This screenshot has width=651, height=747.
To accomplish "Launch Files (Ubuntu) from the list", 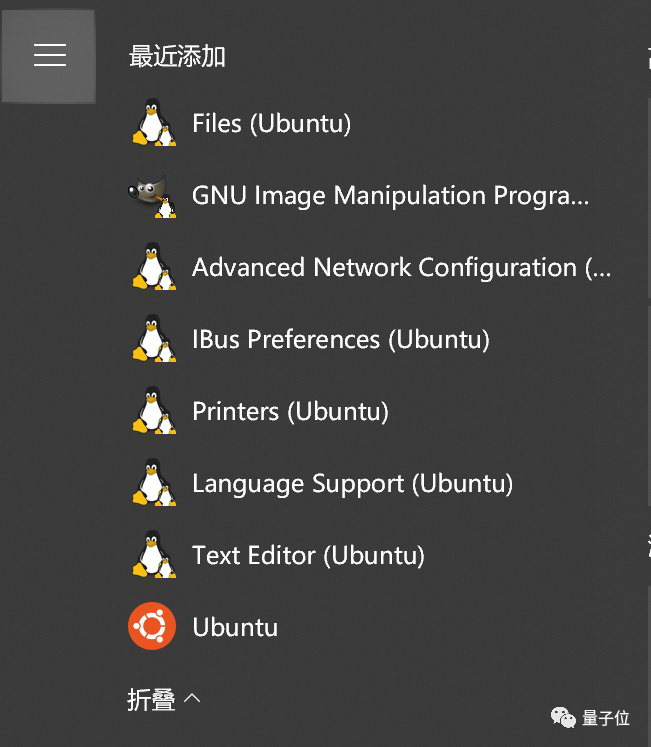I will tap(271, 124).
